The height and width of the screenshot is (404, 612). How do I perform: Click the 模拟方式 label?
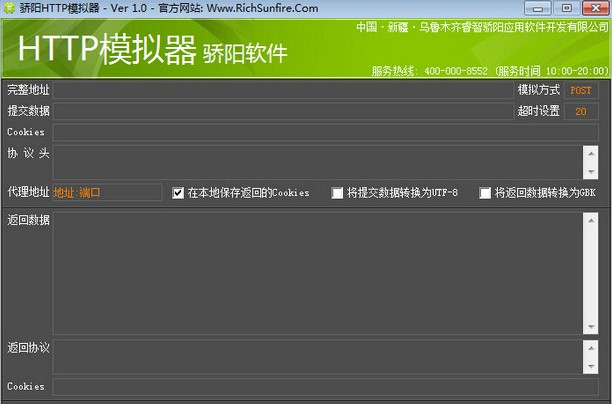[x=539, y=90]
